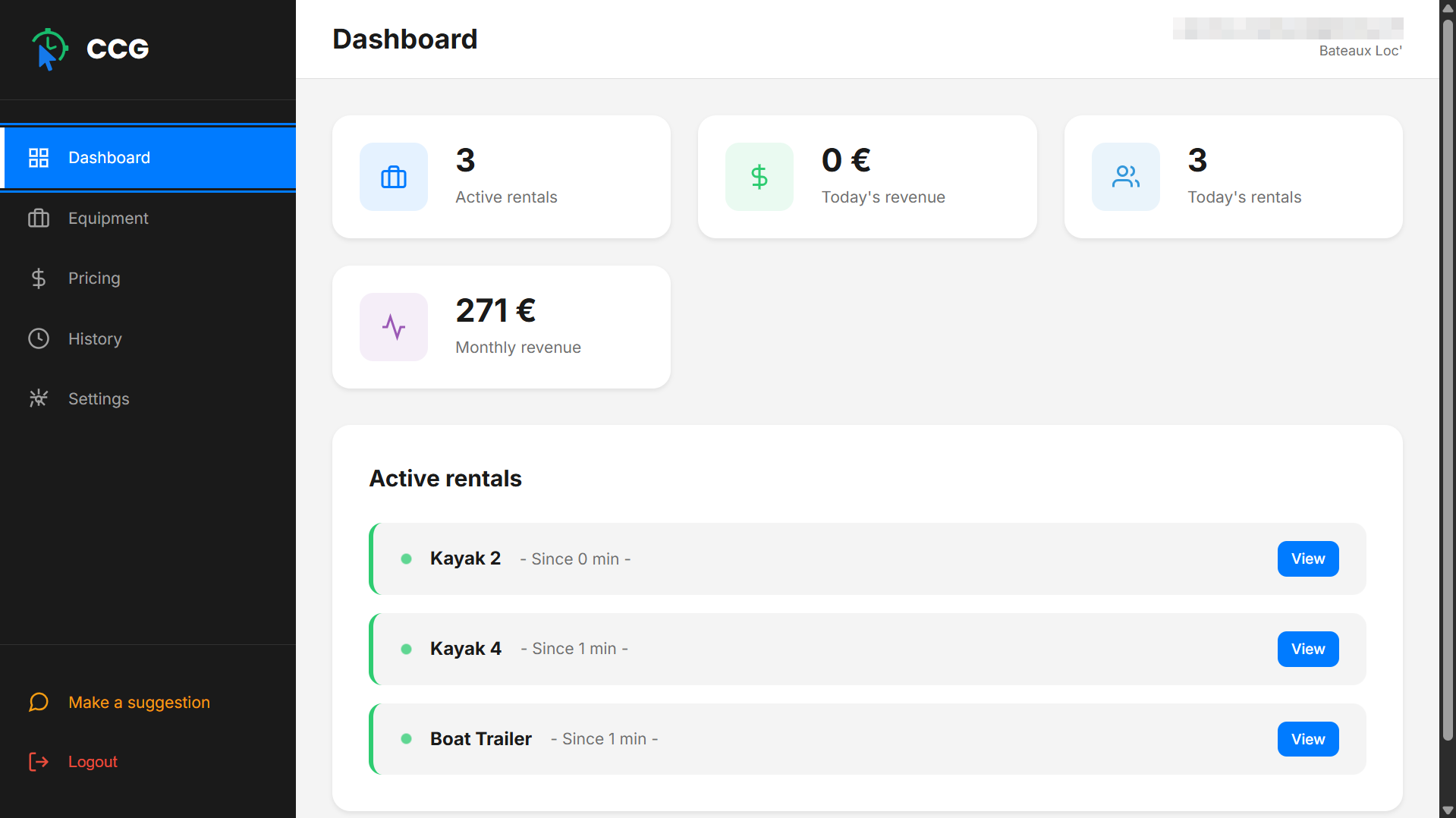Click the green status dot for Kayak 2

pos(407,559)
